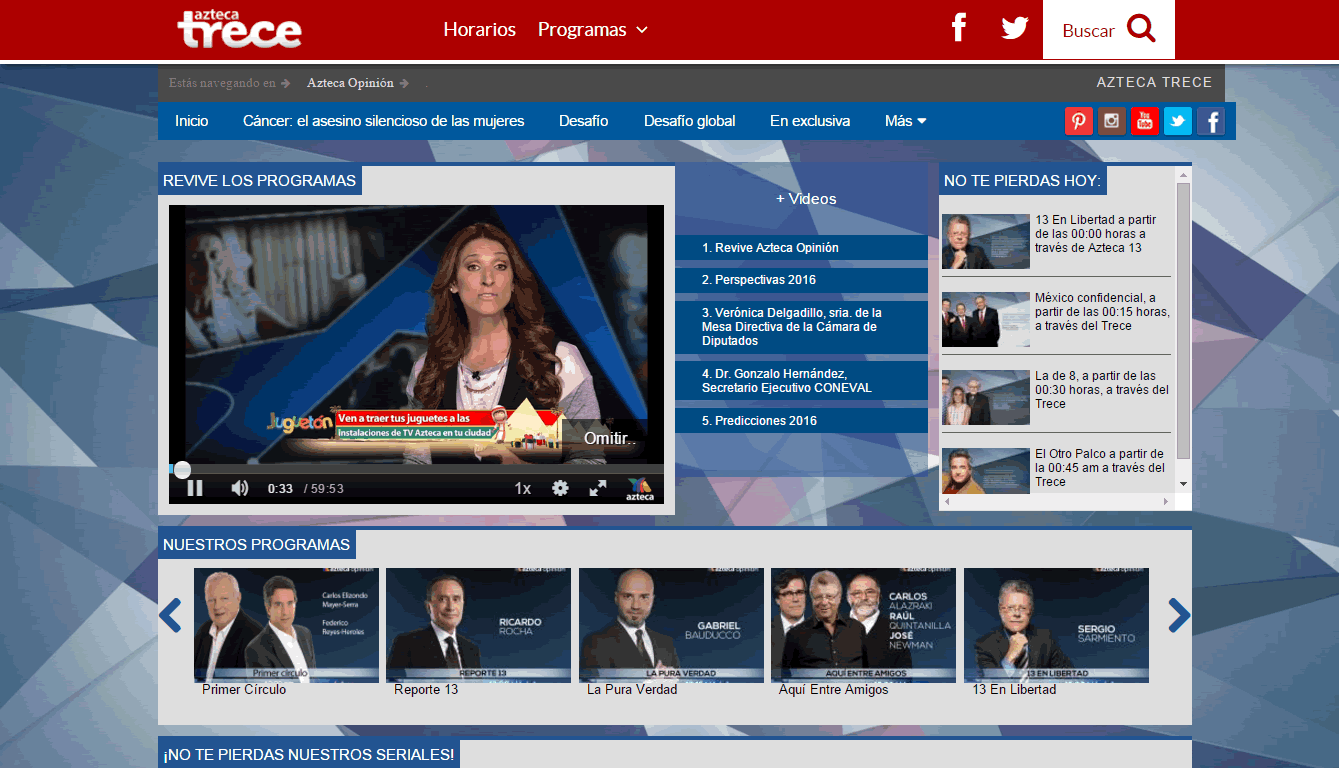Open the En exclusiva section
Image resolution: width=1339 pixels, height=768 pixels.
click(x=810, y=121)
